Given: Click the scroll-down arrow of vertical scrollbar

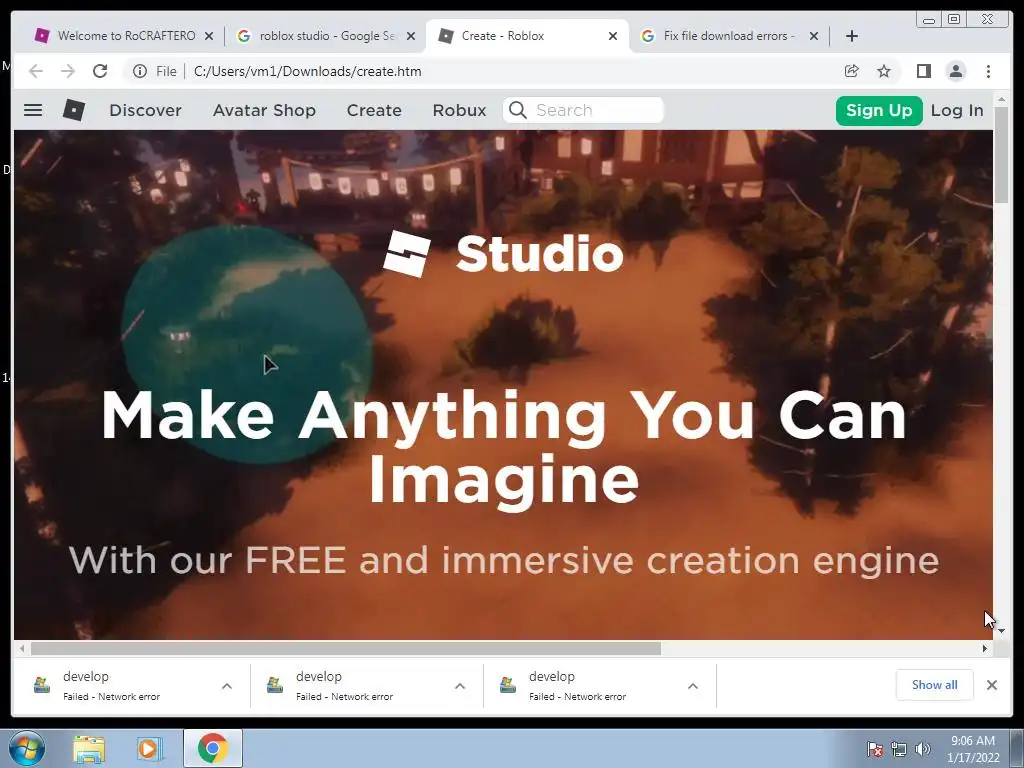Looking at the screenshot, I should [x=1001, y=632].
